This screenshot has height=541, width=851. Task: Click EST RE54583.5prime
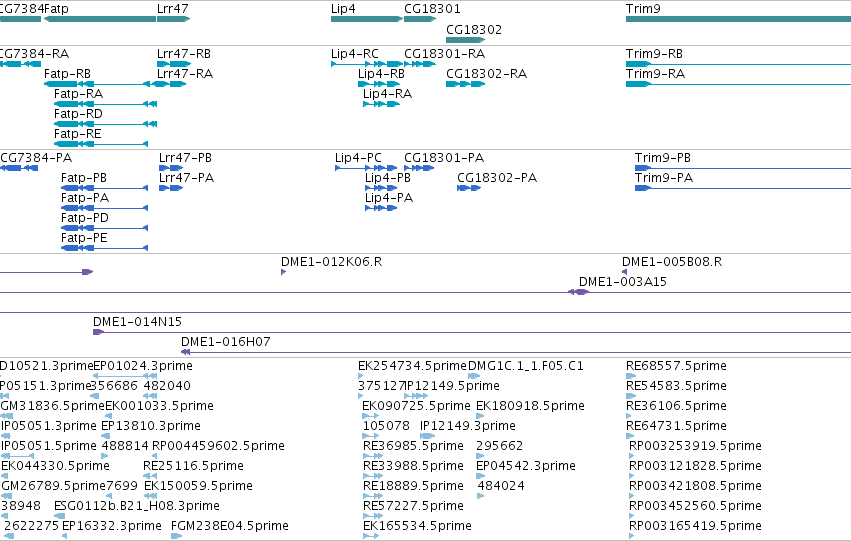click(x=676, y=386)
